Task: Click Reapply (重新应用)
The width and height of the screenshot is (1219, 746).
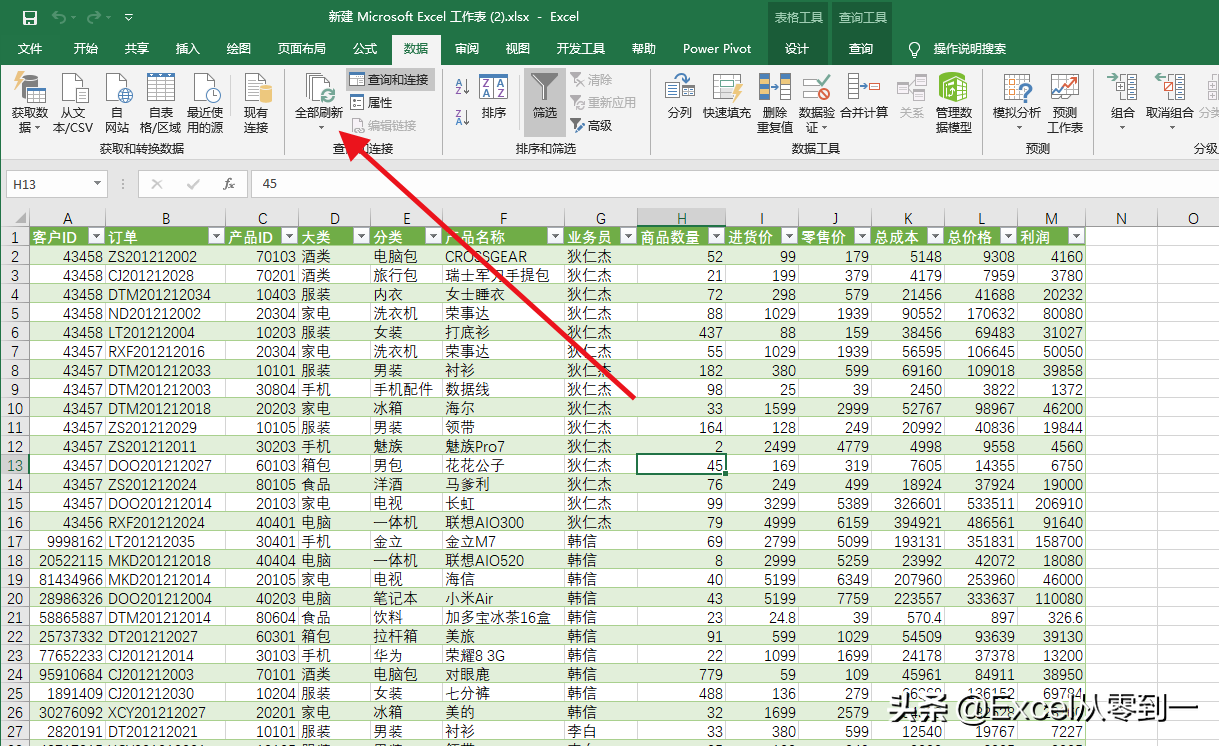Action: [603, 102]
